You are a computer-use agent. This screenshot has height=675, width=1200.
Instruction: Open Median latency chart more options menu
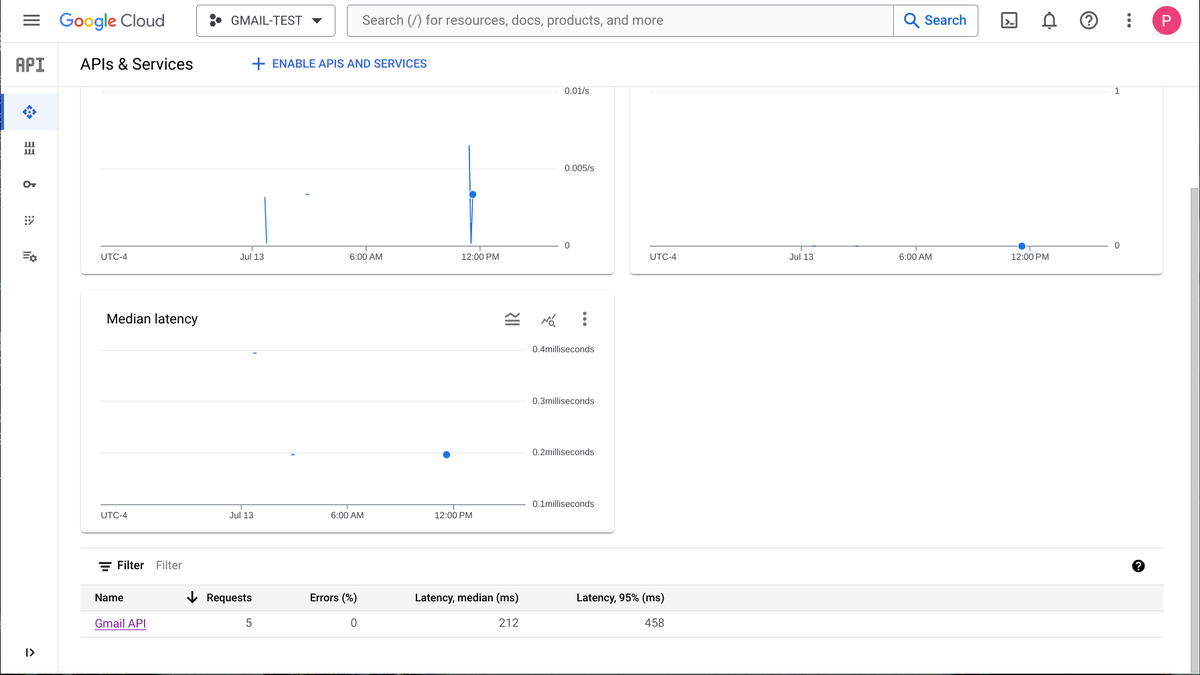point(584,319)
